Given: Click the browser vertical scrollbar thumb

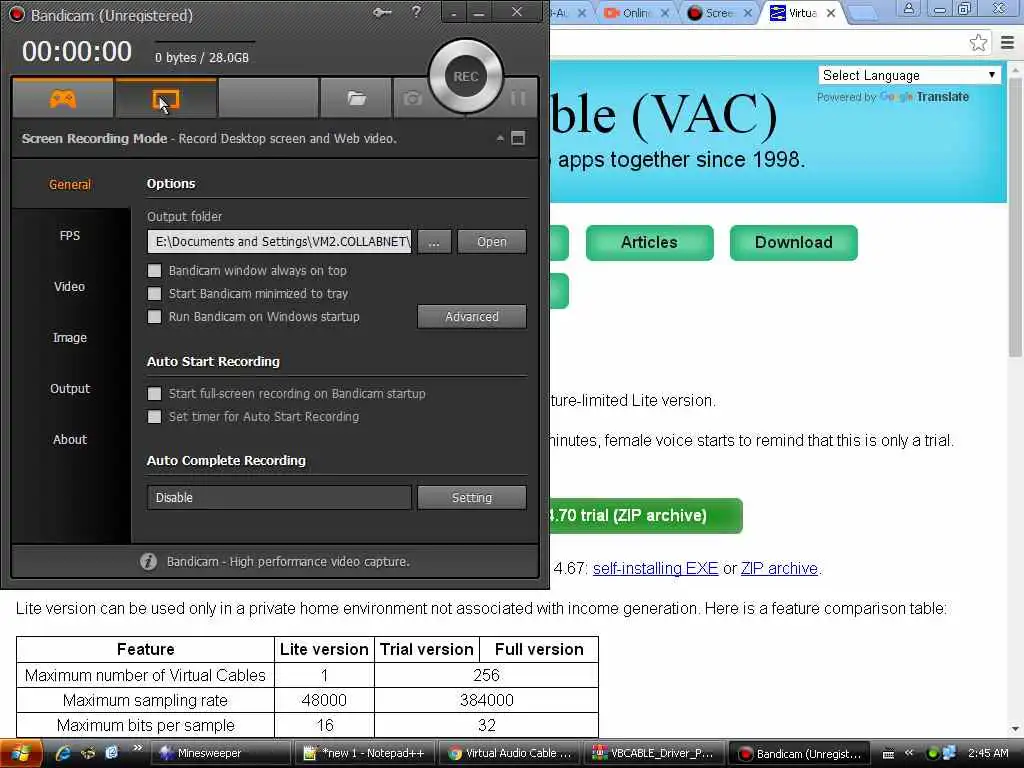Looking at the screenshot, I should click(1015, 216).
